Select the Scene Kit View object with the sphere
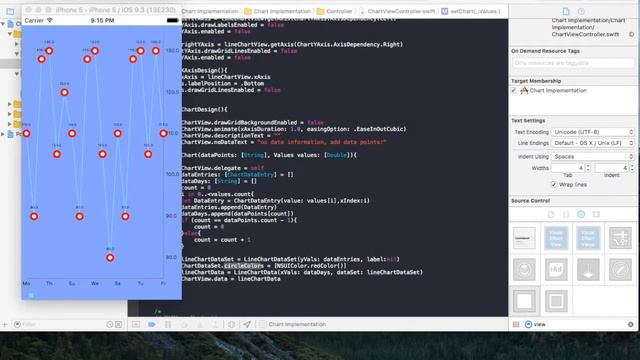The width and height of the screenshot is (640, 360). coord(524,269)
